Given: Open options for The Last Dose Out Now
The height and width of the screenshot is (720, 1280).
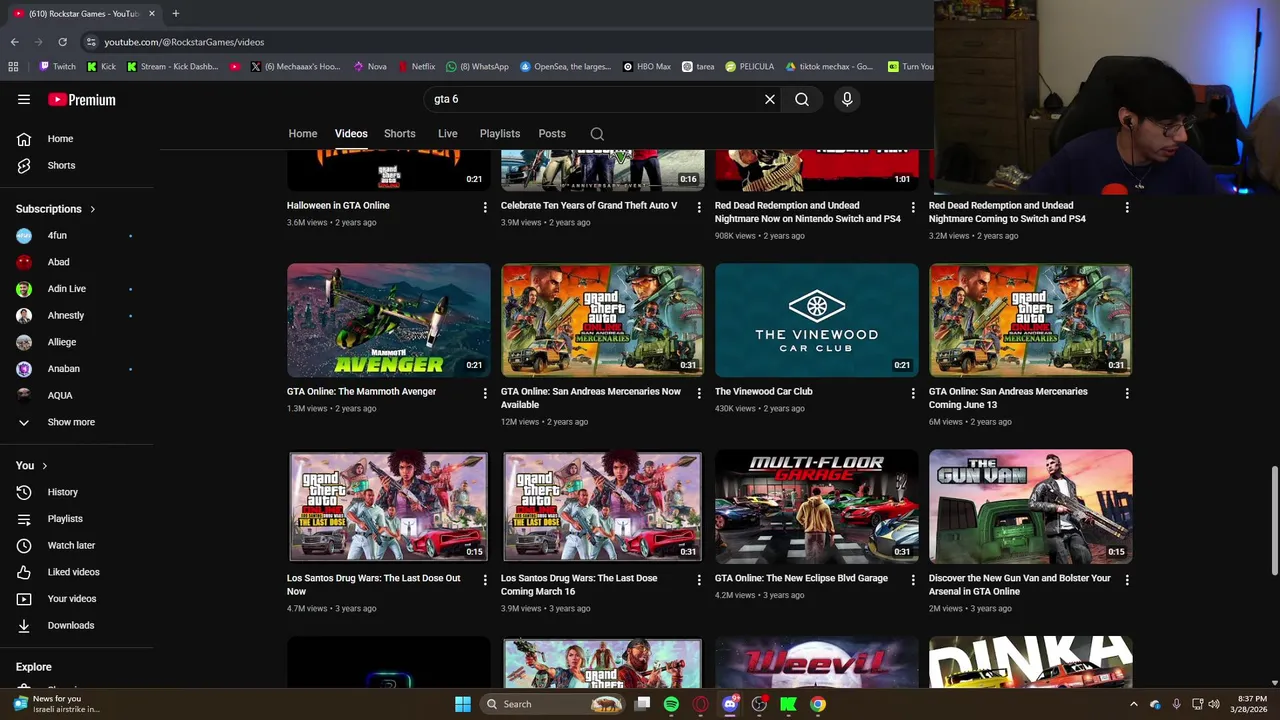Looking at the screenshot, I should tap(485, 580).
